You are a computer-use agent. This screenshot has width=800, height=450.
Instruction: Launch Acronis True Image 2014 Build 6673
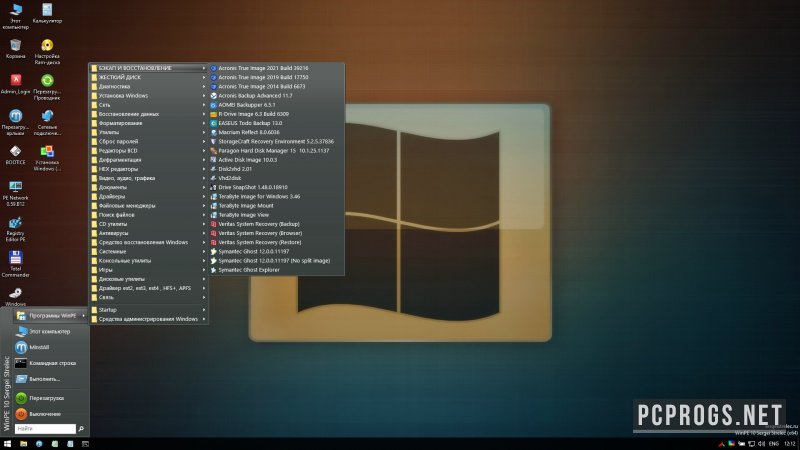[276, 86]
